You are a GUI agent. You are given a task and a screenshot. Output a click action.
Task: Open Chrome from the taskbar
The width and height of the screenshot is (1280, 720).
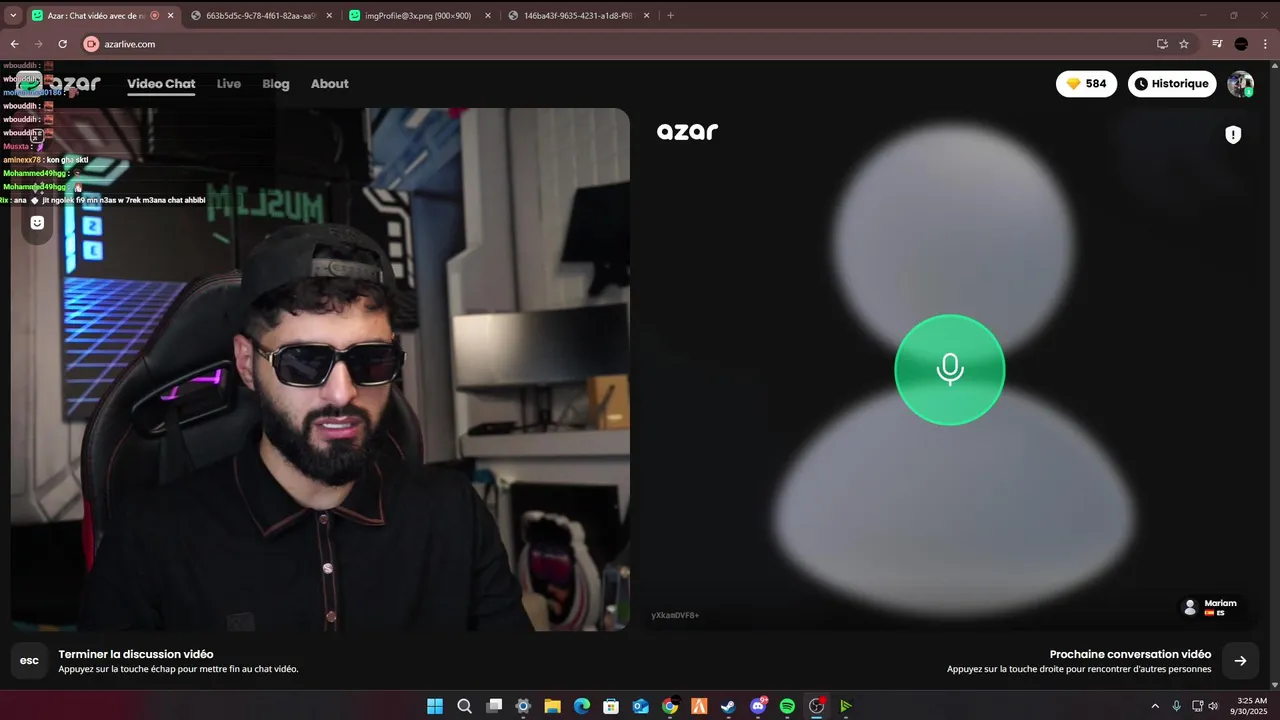point(670,706)
